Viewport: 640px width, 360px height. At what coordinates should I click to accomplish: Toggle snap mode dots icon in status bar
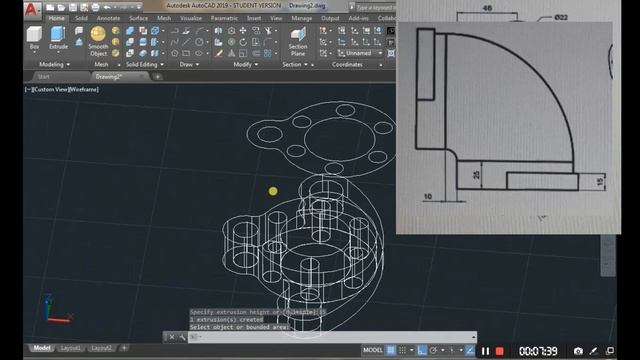point(402,350)
